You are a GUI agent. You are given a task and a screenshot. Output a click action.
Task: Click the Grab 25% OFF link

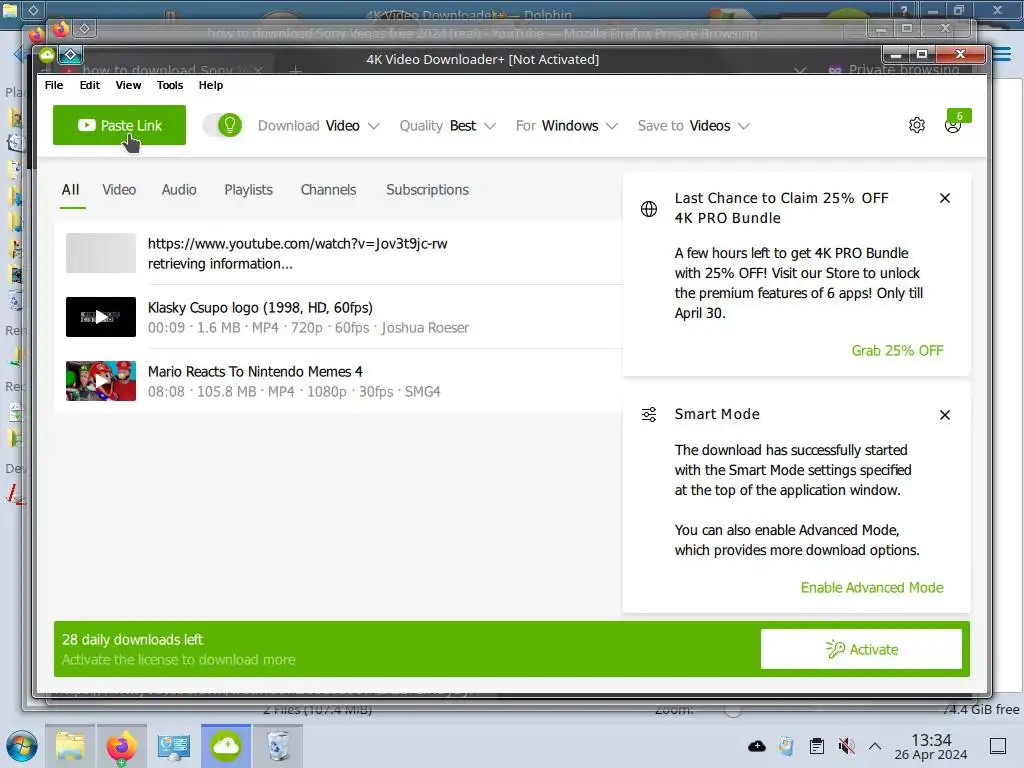pos(897,351)
